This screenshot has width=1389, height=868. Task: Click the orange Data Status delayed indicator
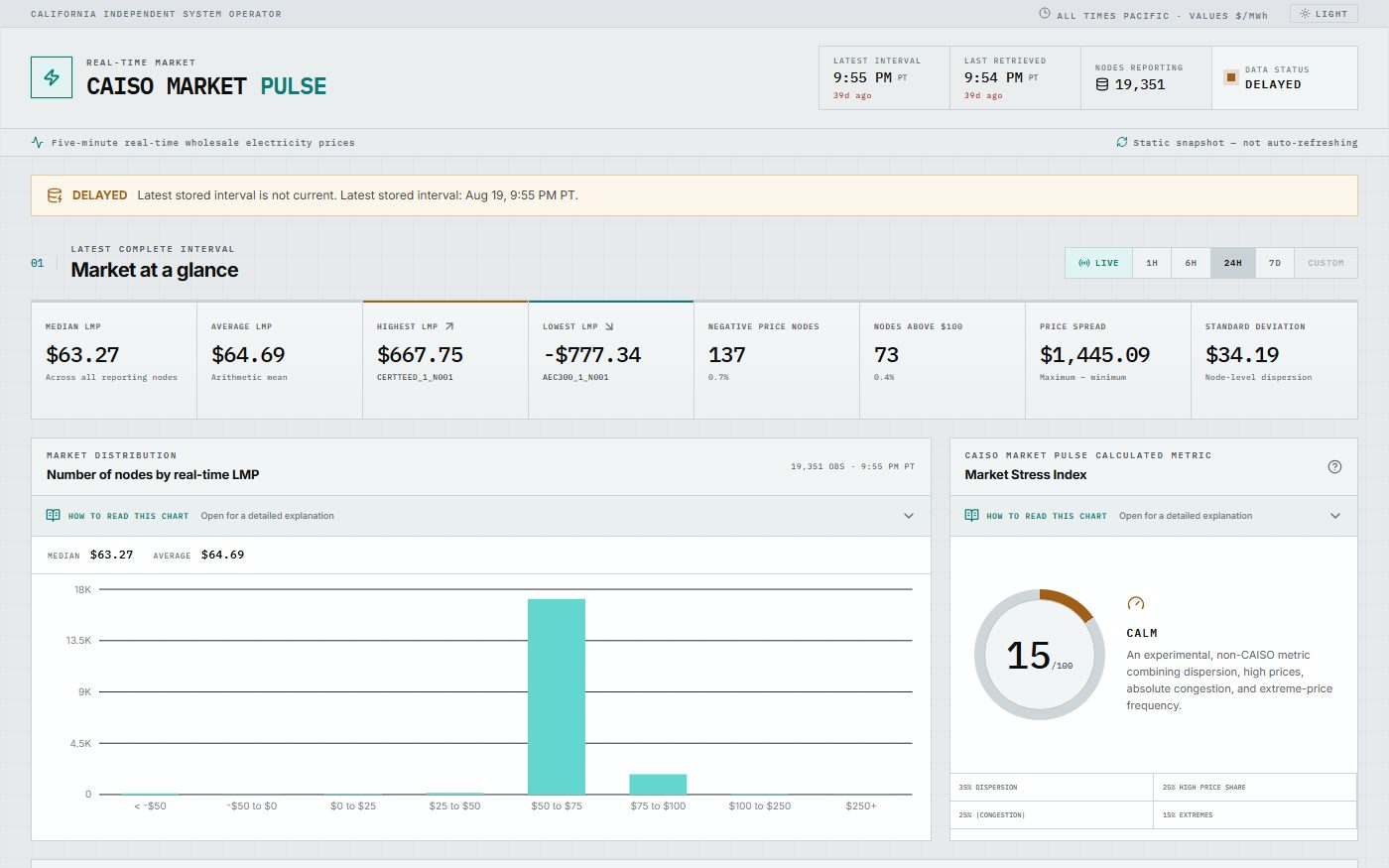[1231, 77]
